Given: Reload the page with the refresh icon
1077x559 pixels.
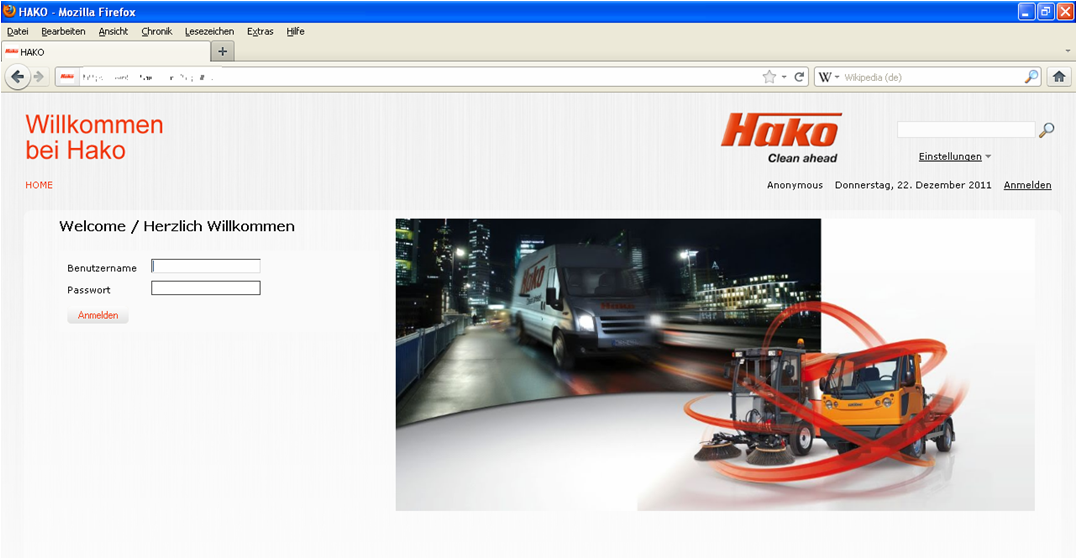Looking at the screenshot, I should (800, 77).
